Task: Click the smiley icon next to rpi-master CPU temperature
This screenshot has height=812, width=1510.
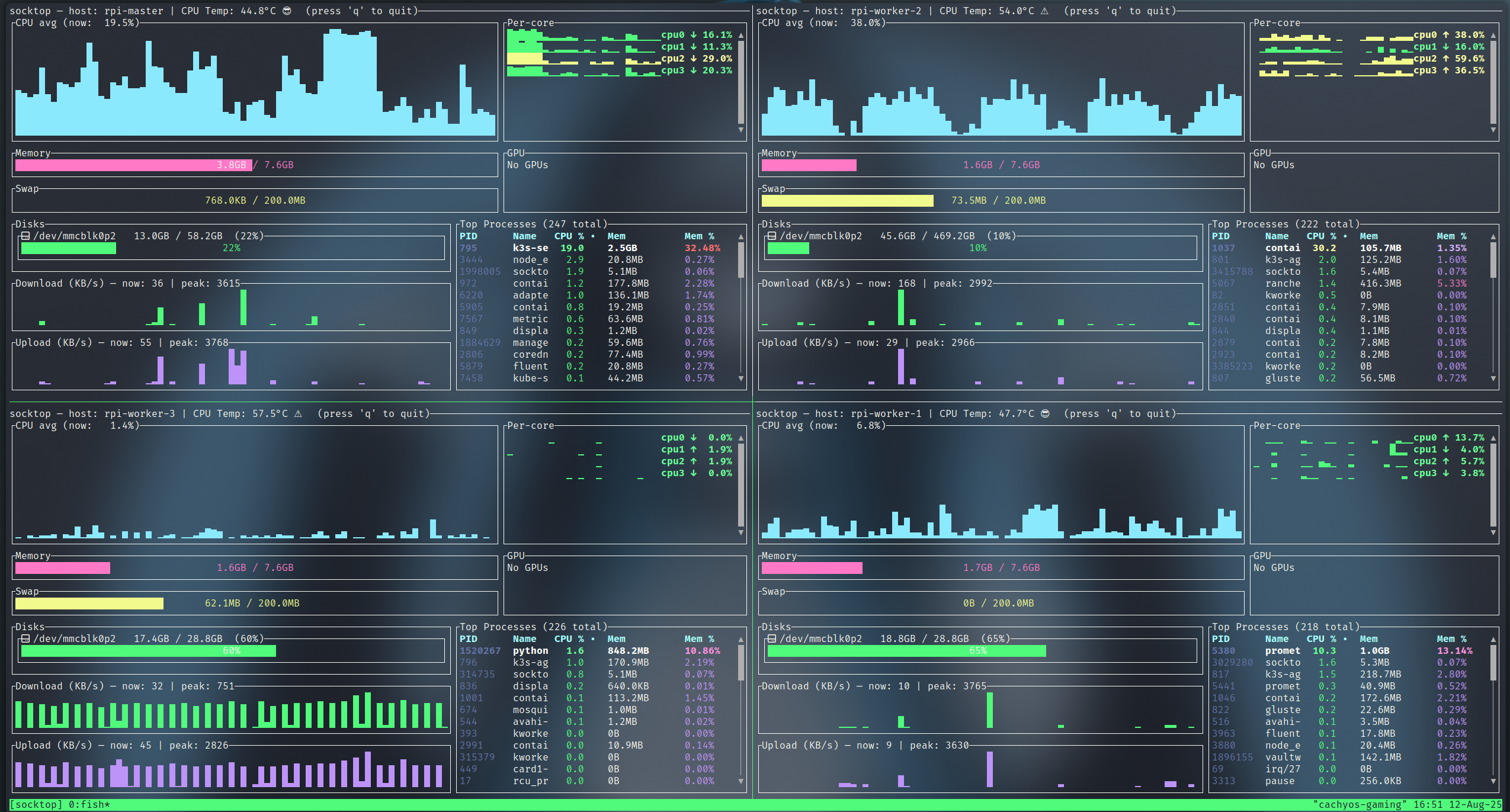Action: [x=288, y=10]
